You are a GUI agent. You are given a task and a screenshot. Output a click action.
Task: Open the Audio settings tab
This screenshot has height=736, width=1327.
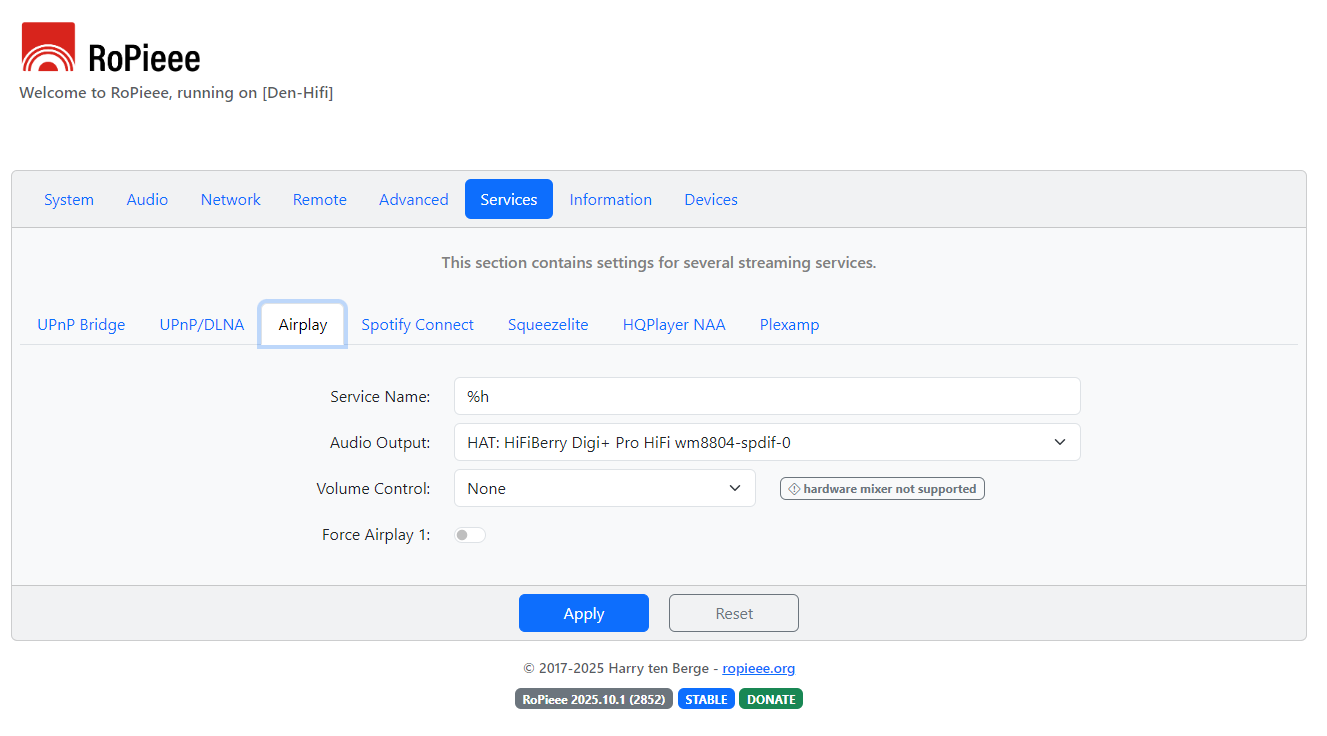point(147,200)
